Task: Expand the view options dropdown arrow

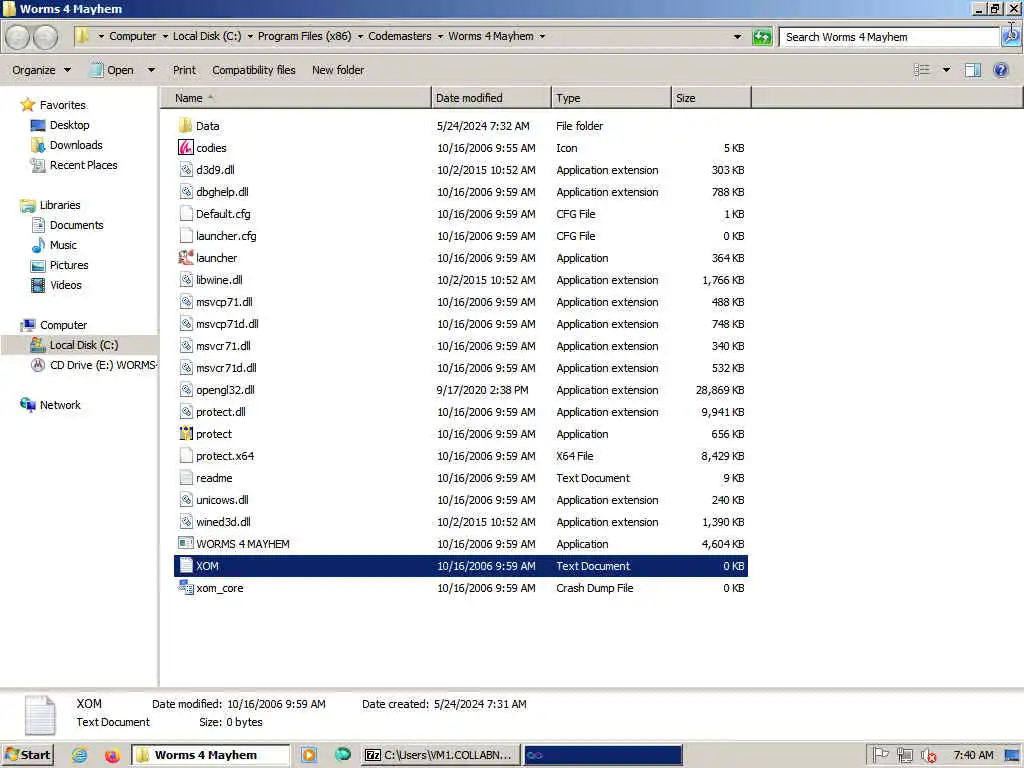Action: pos(946,70)
